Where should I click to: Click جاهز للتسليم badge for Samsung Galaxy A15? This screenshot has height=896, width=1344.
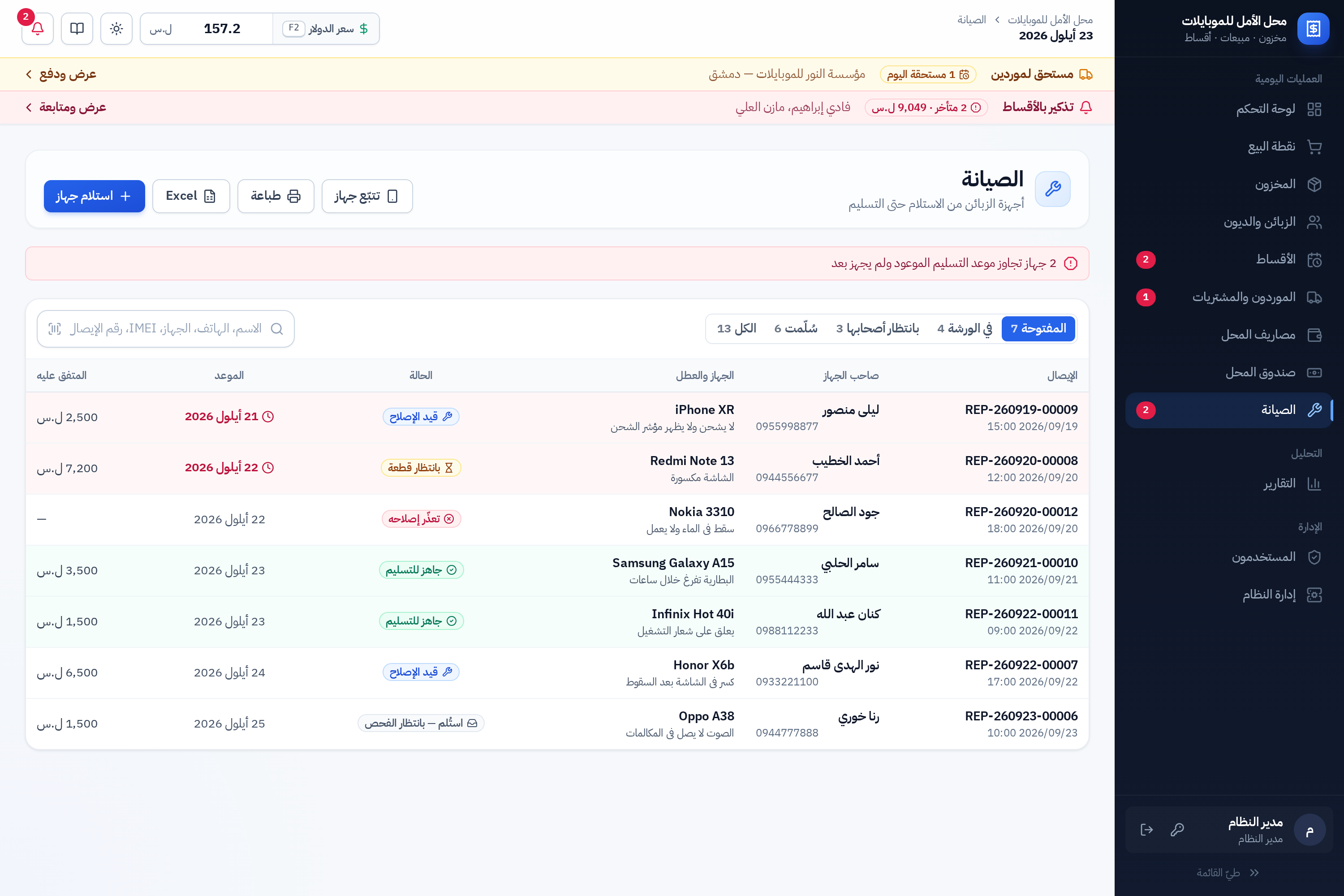click(421, 570)
